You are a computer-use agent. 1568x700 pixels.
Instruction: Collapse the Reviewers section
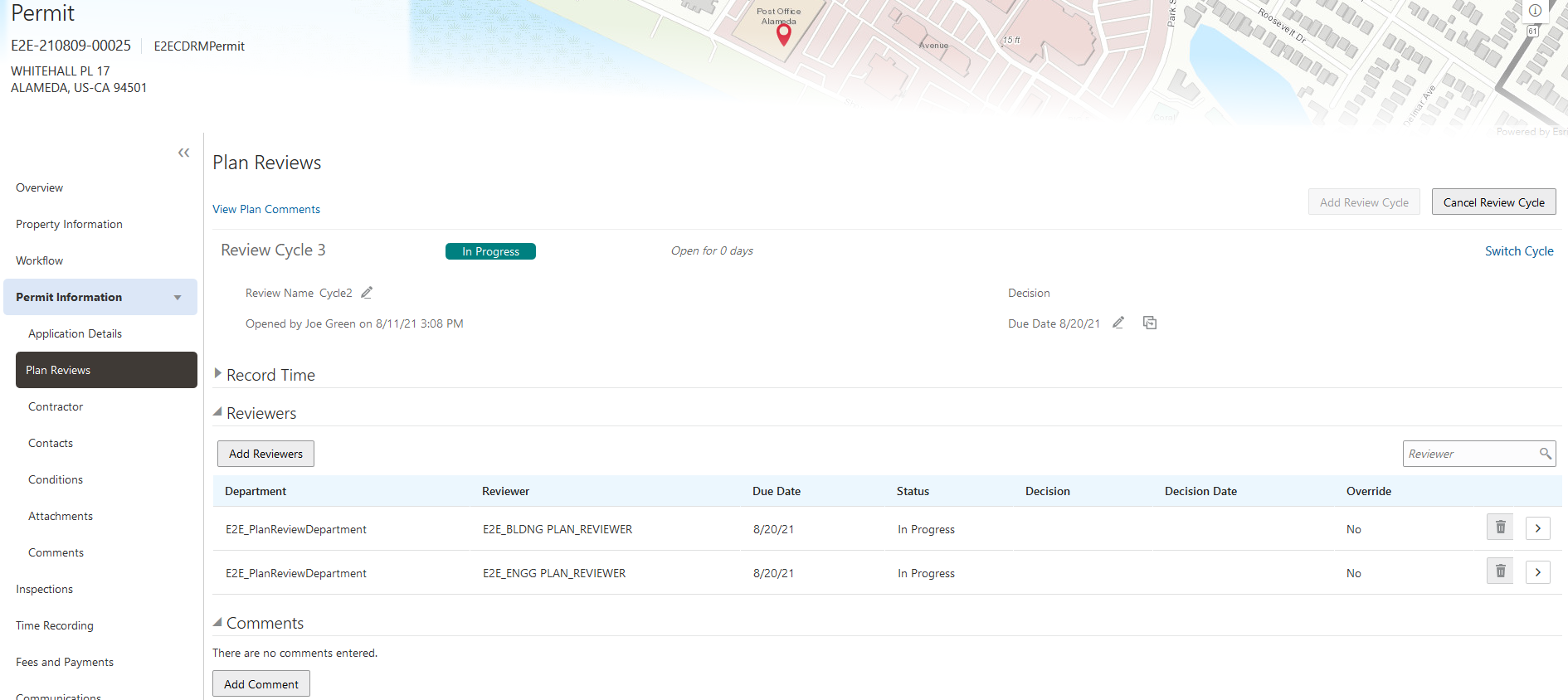click(217, 412)
